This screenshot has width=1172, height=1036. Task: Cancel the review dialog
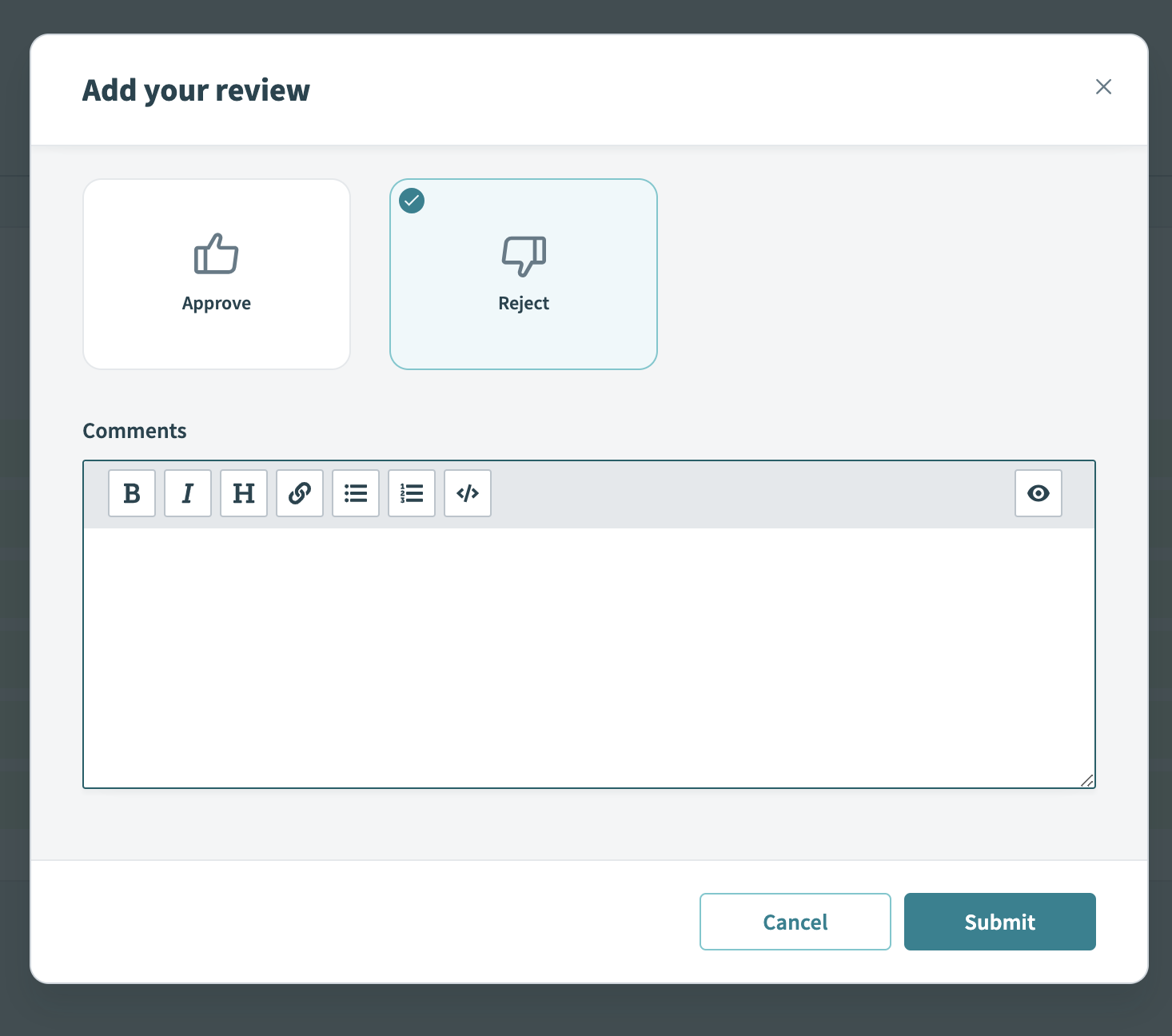coord(795,922)
